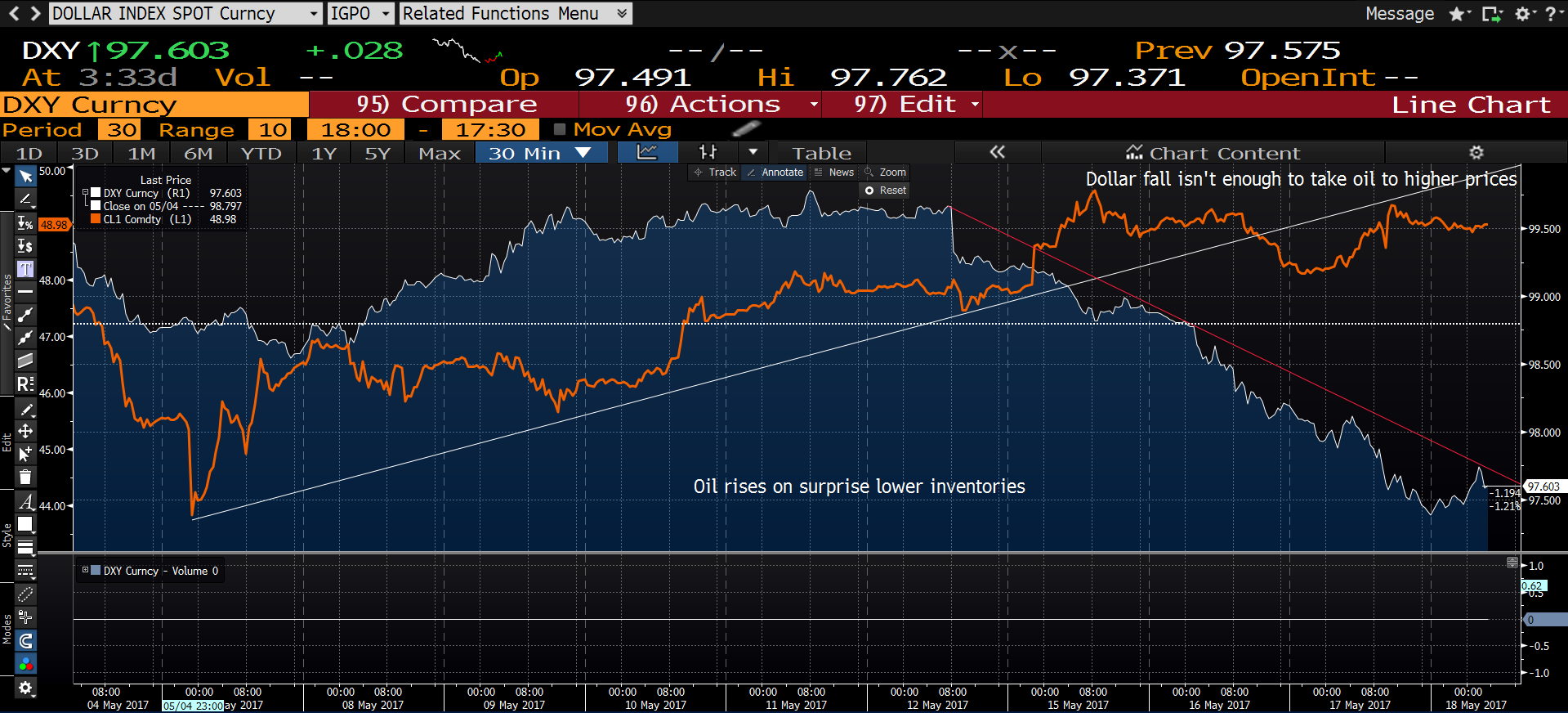Screen dimensions: 1568x713
Task: Toggle the Track crosshair mode
Action: 715,173
